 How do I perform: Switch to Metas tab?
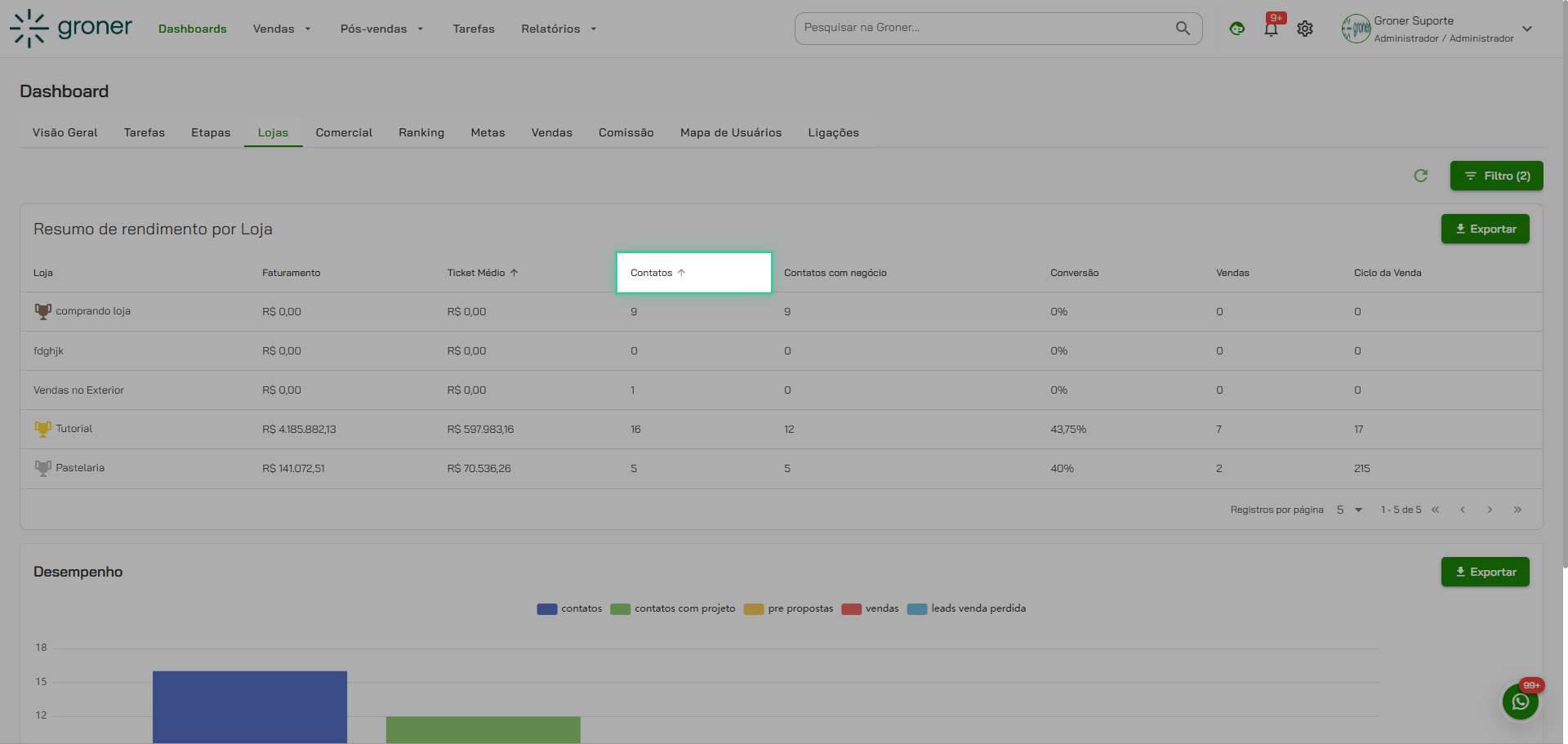pos(488,132)
